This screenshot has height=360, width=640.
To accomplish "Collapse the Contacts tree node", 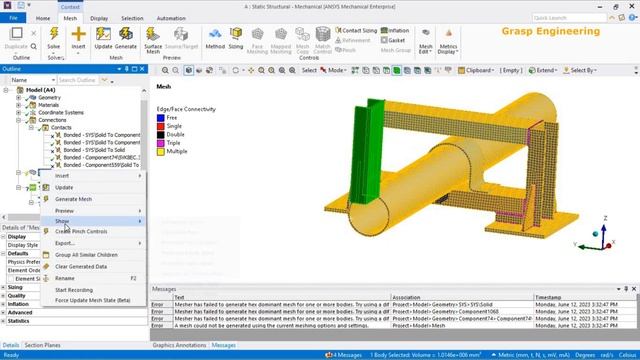I will click(31, 127).
